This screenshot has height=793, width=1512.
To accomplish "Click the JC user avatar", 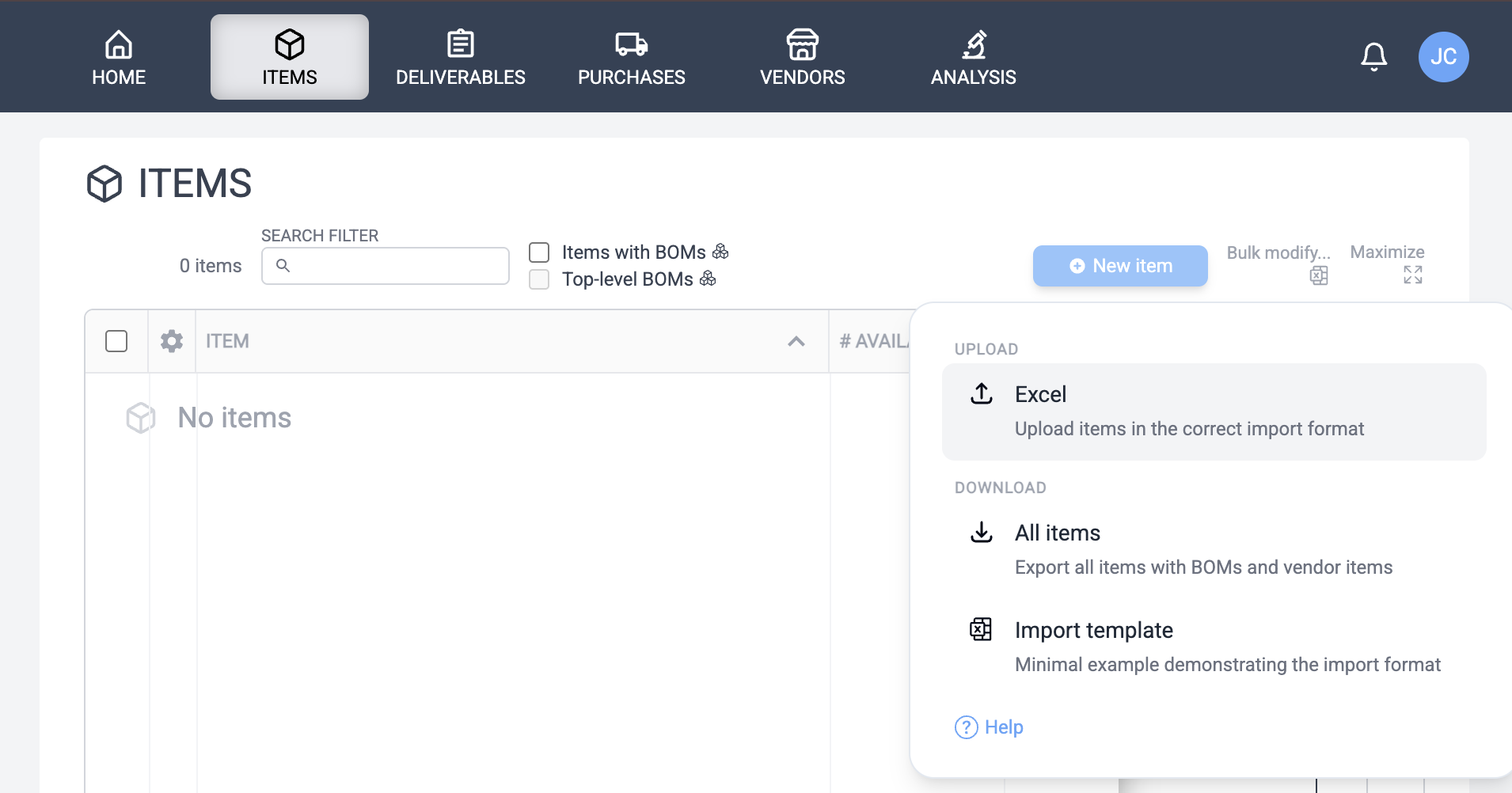I will (1443, 57).
